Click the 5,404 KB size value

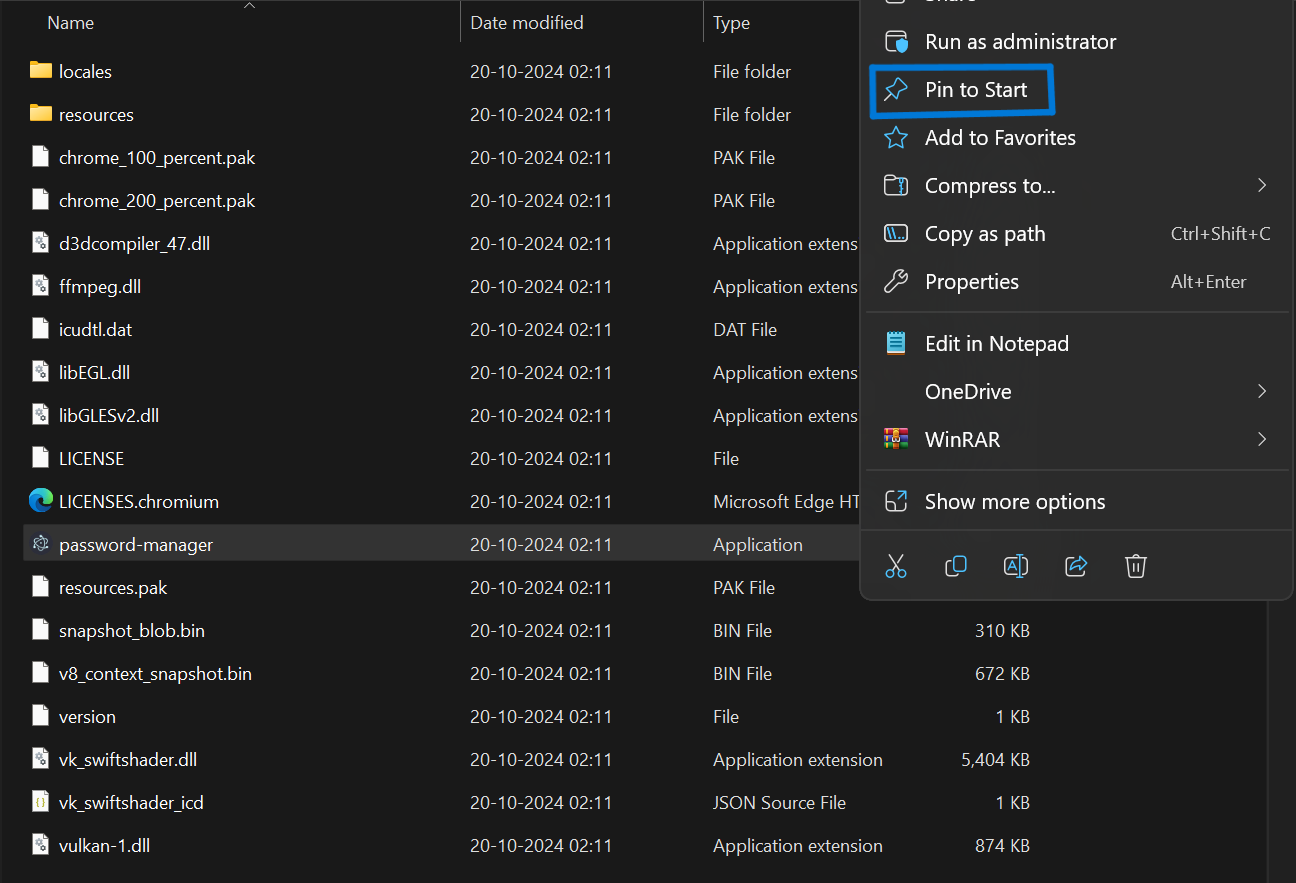pyautogui.click(x=995, y=760)
